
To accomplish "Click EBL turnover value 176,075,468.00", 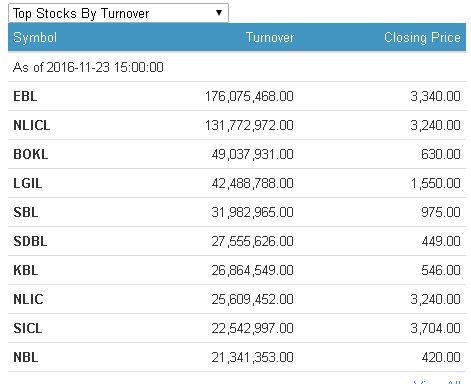I will 249,96.
